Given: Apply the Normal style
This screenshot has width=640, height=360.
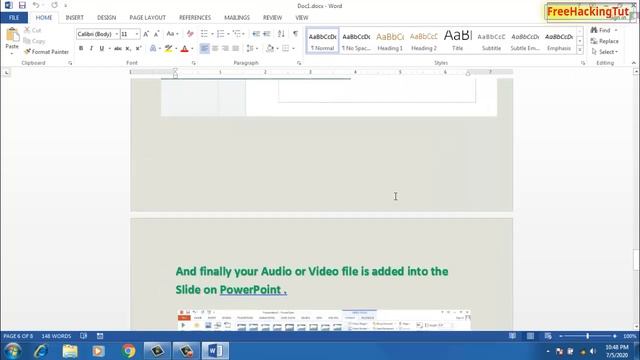Looking at the screenshot, I should click(x=322, y=41).
